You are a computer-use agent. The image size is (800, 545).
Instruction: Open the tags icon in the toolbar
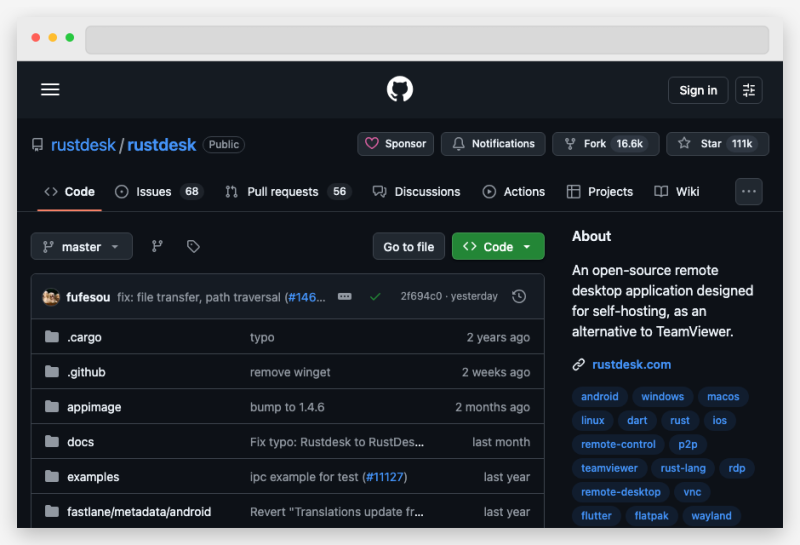pyautogui.click(x=193, y=246)
